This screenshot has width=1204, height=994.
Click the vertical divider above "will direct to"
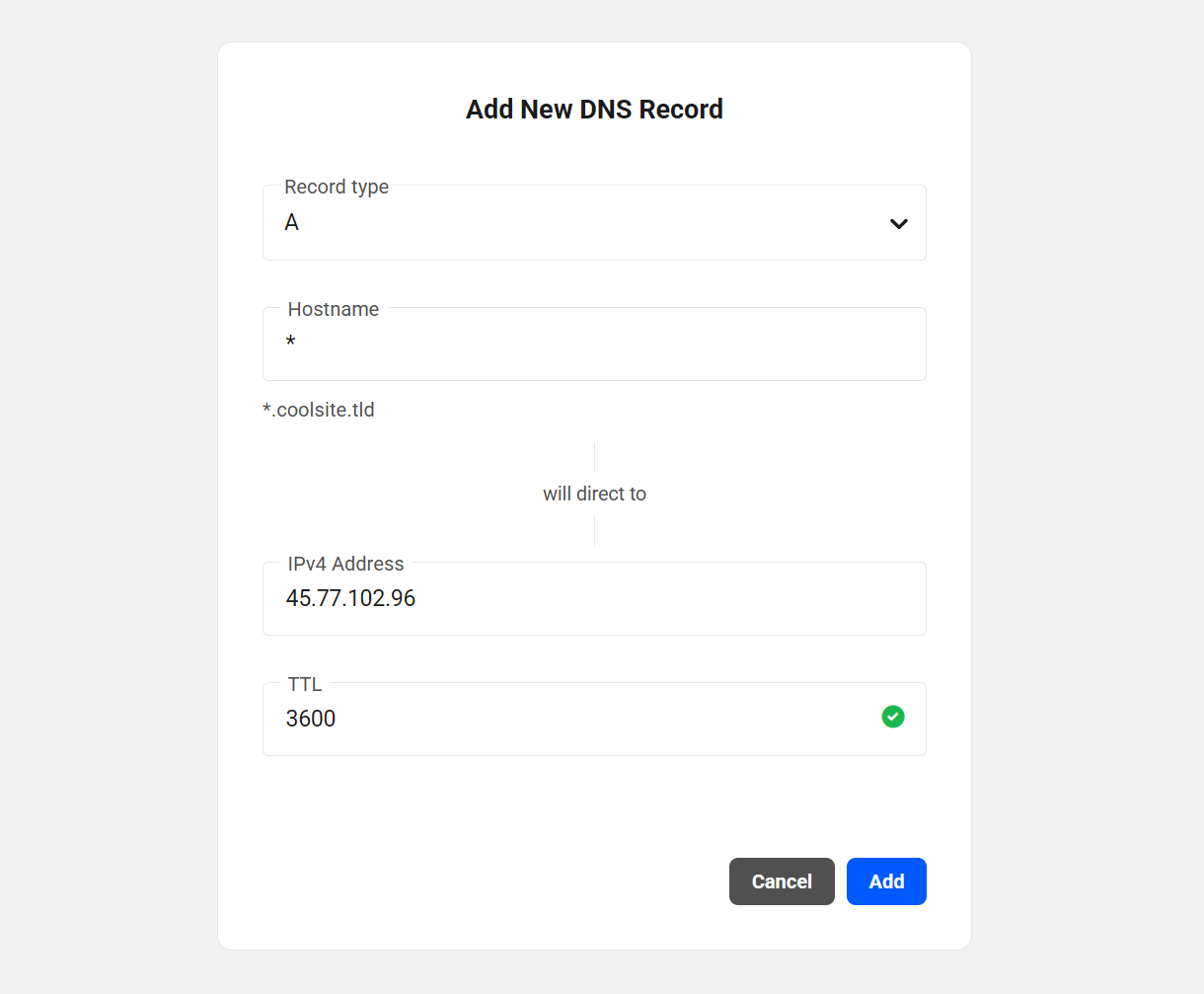pos(594,457)
